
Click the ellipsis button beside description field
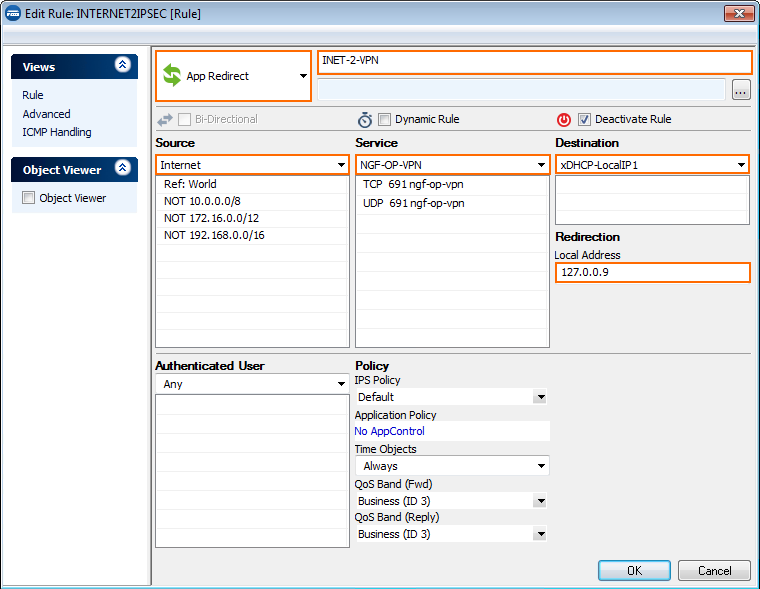click(x=741, y=90)
